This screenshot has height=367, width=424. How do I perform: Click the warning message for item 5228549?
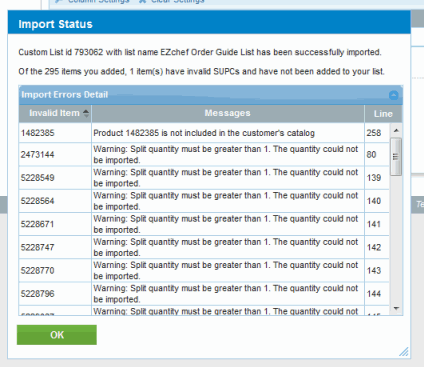226,178
